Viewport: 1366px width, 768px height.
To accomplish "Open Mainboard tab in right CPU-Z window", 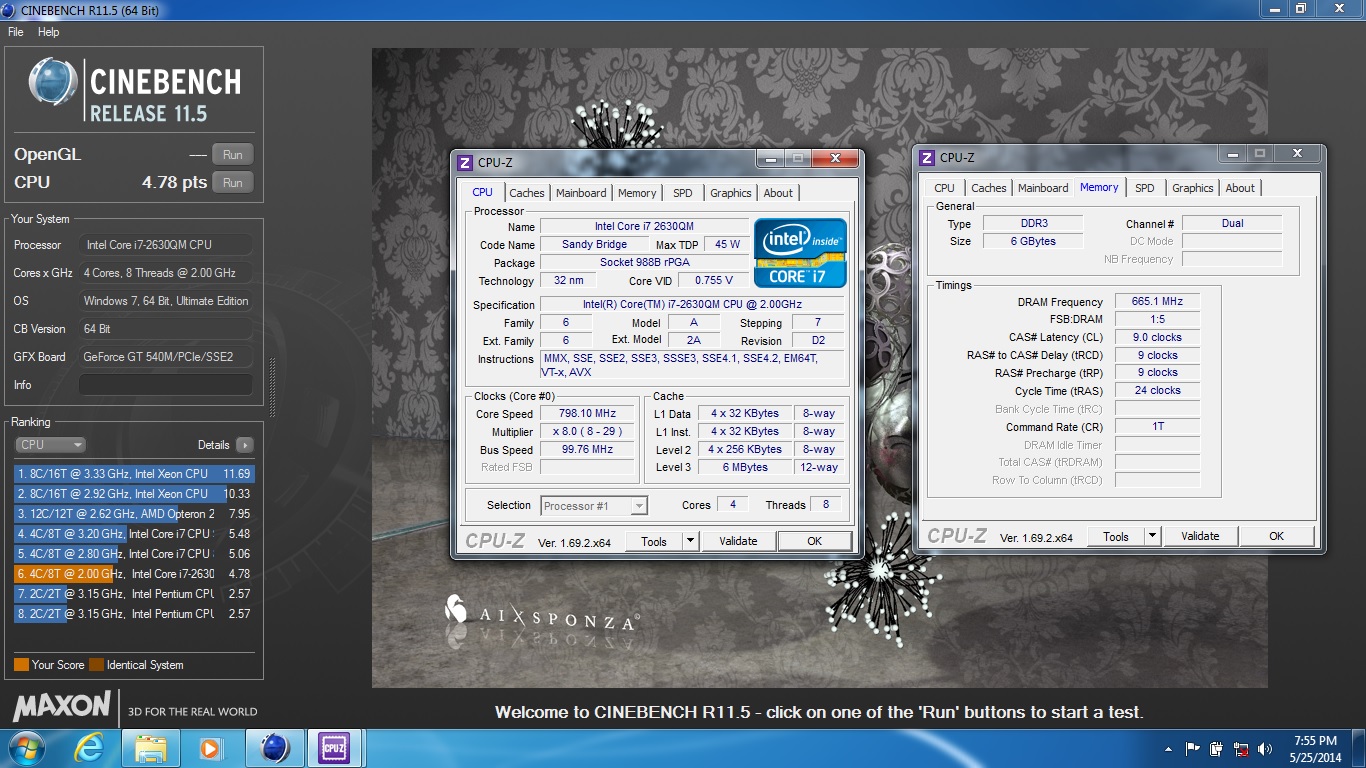I will pyautogui.click(x=1043, y=188).
